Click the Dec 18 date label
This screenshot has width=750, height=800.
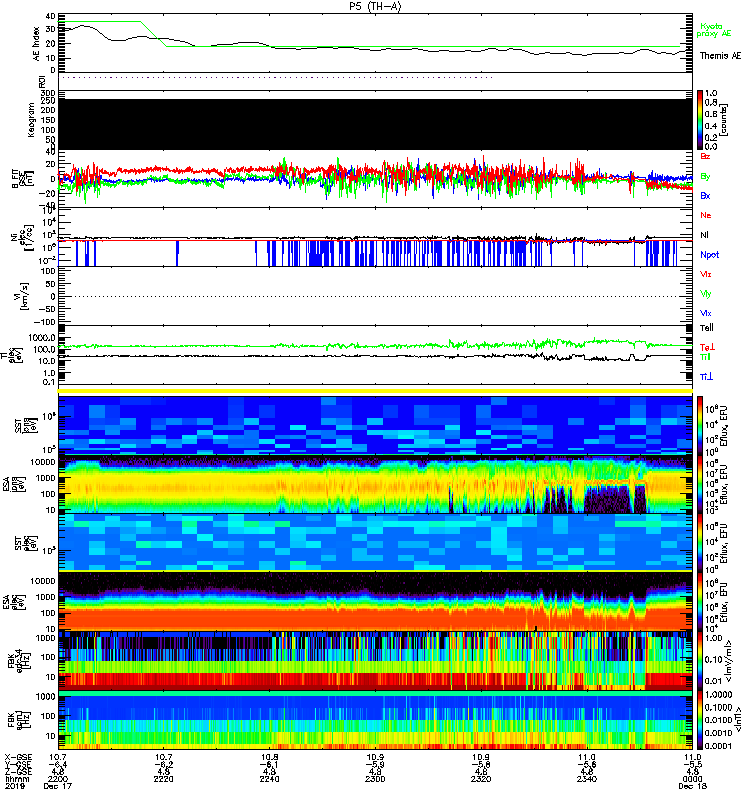[692, 786]
